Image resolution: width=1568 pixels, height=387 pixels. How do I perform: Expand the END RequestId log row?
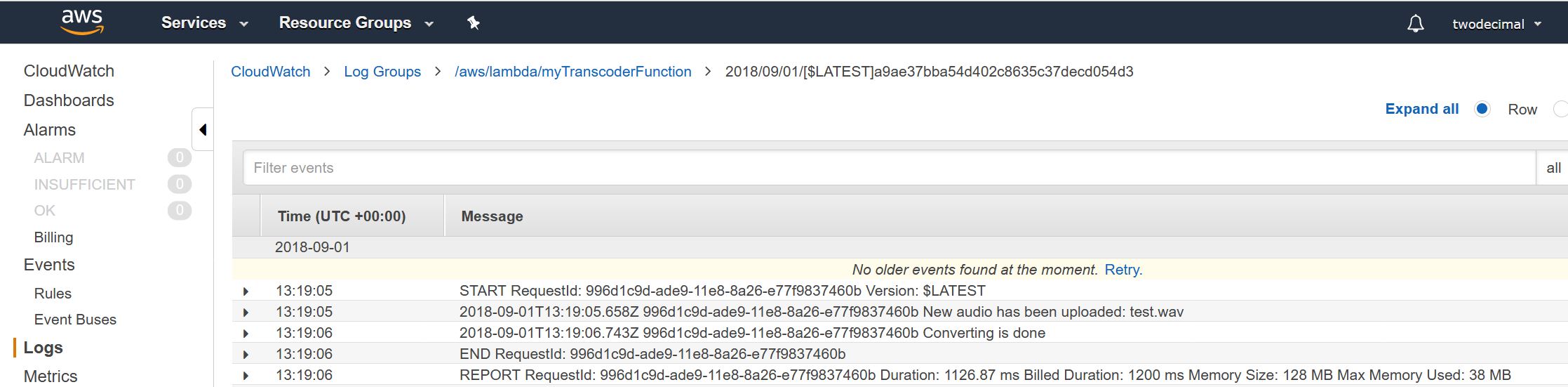(x=246, y=355)
